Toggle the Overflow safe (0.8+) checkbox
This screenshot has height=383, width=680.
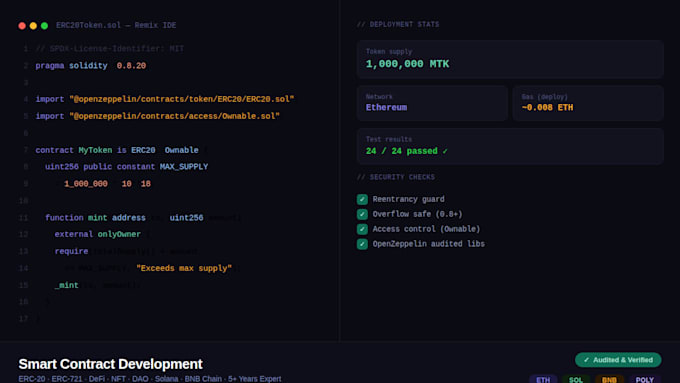click(362, 214)
